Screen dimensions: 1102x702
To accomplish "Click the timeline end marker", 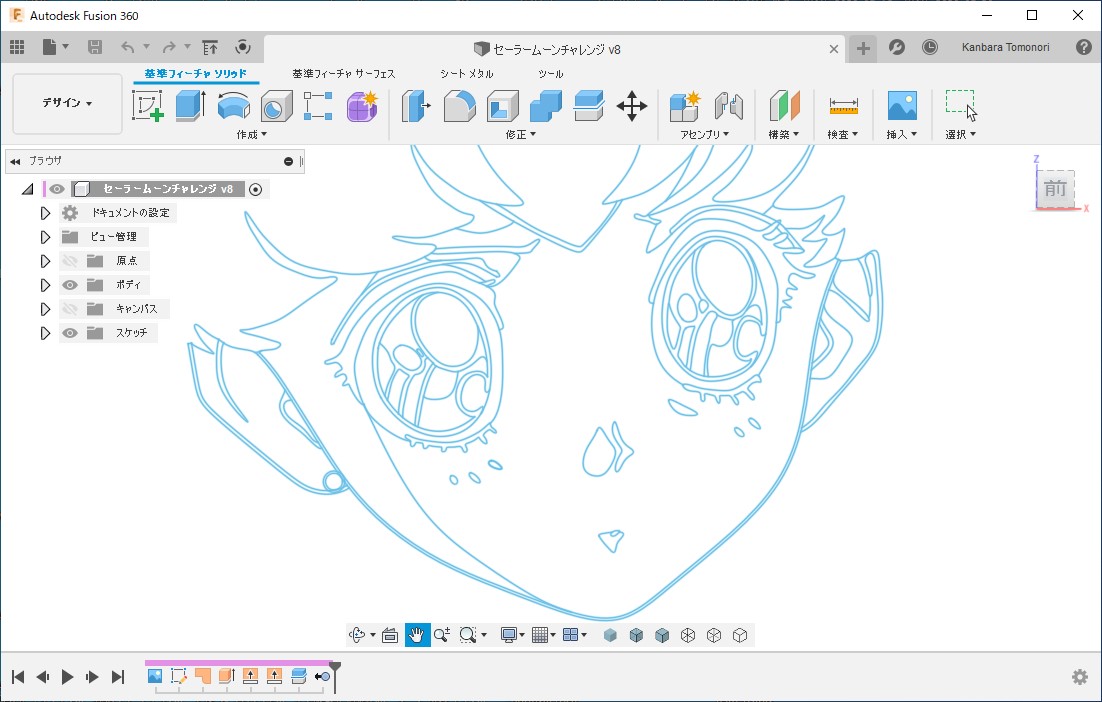I will pos(335,676).
